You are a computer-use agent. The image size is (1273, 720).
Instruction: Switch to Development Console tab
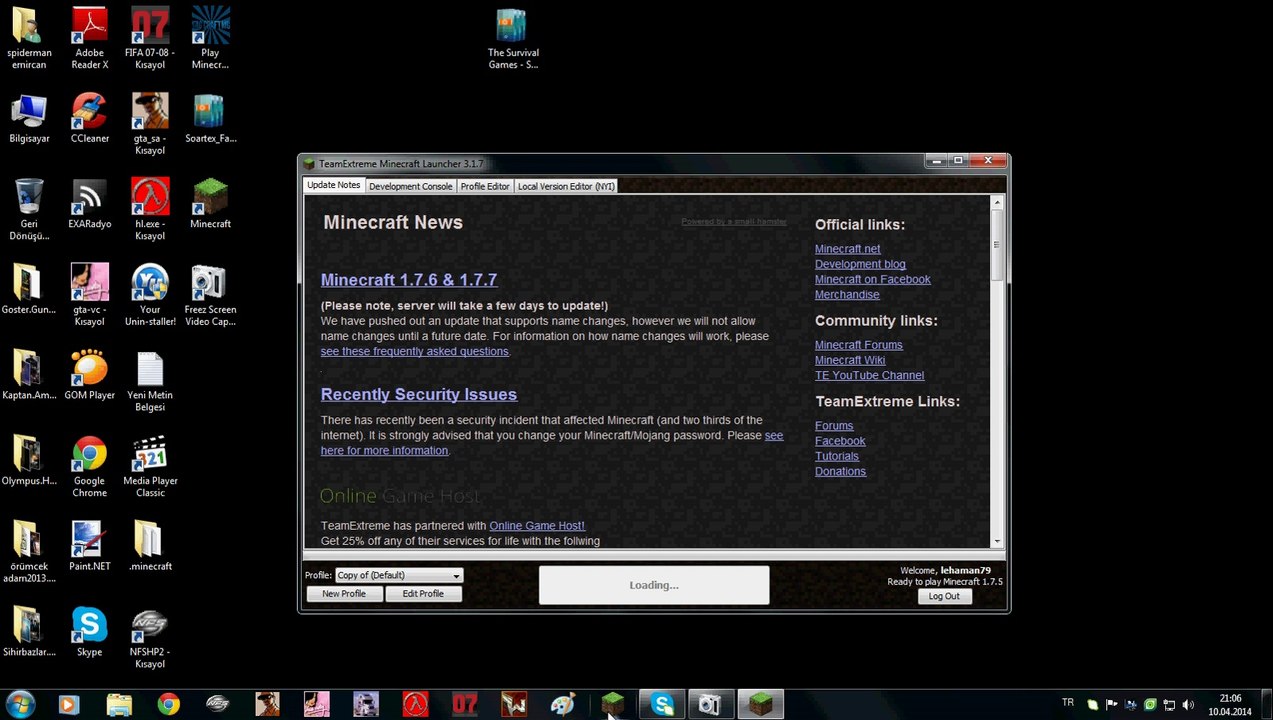410,186
